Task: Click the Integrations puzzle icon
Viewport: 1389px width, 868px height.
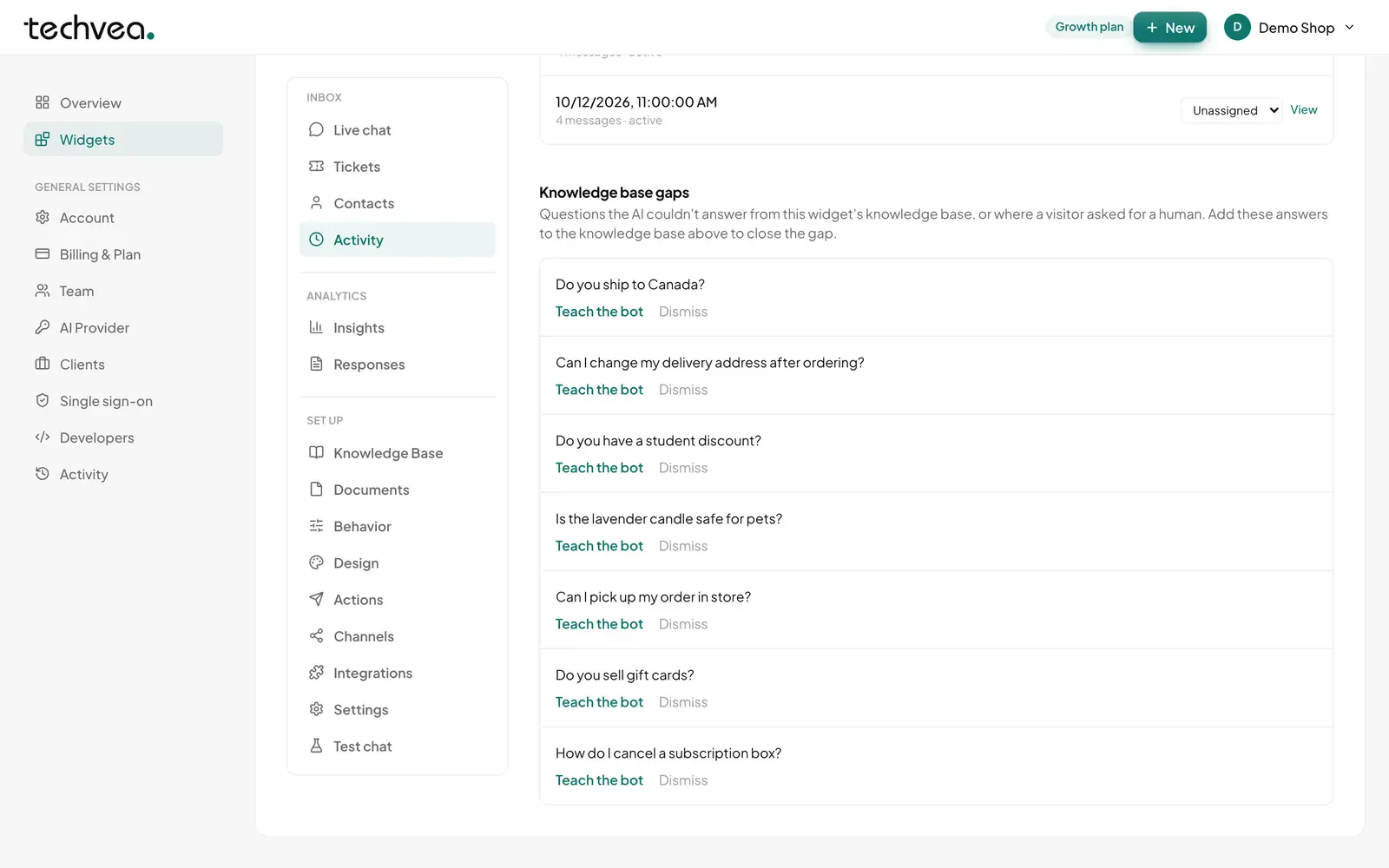Action: [x=316, y=673]
